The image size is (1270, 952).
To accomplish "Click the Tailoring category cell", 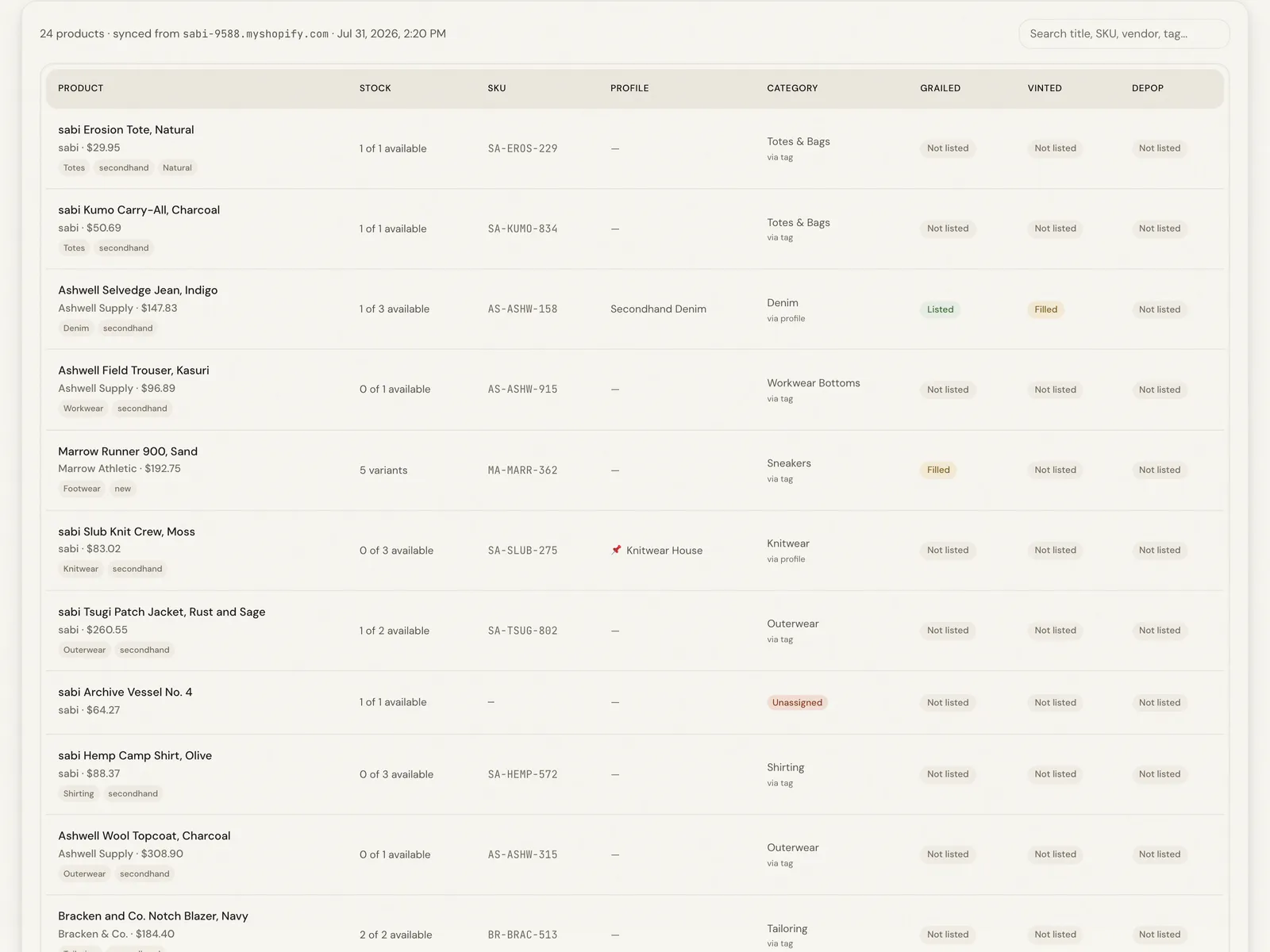I will pyautogui.click(x=787, y=928).
